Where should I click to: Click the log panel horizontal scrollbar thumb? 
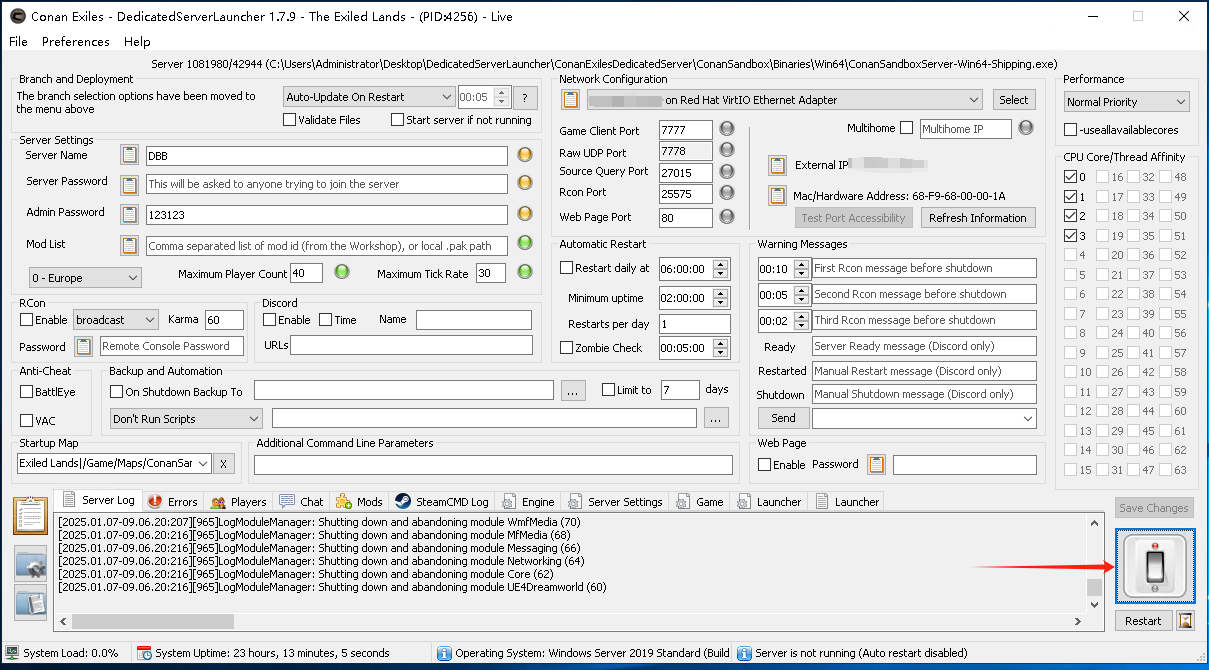[153, 621]
